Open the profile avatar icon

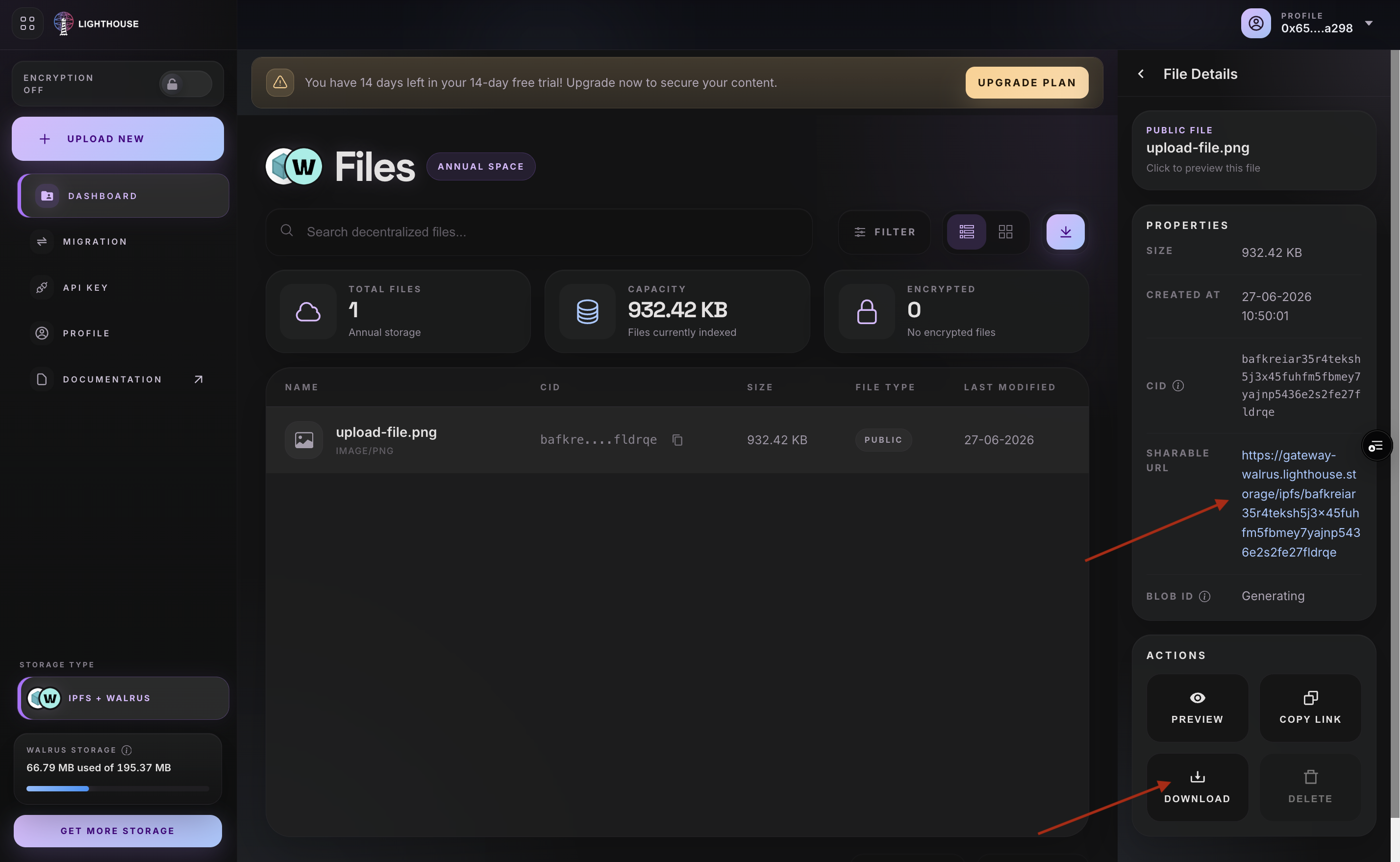(1256, 24)
